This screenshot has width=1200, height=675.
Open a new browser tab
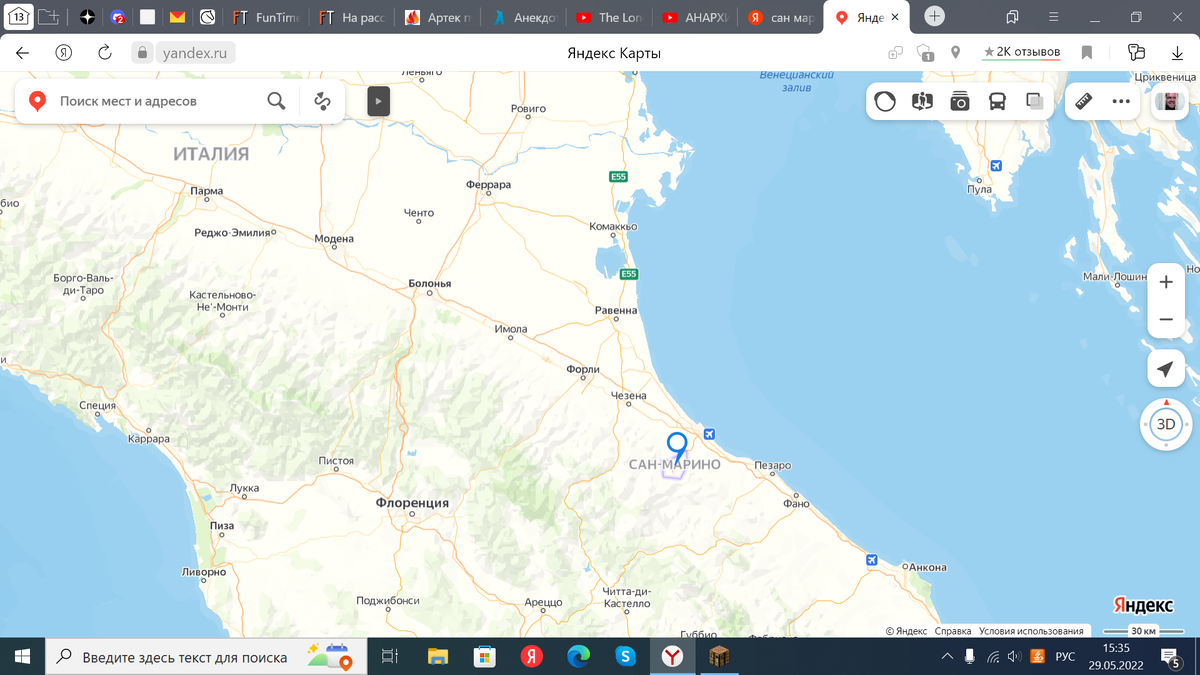(x=934, y=16)
